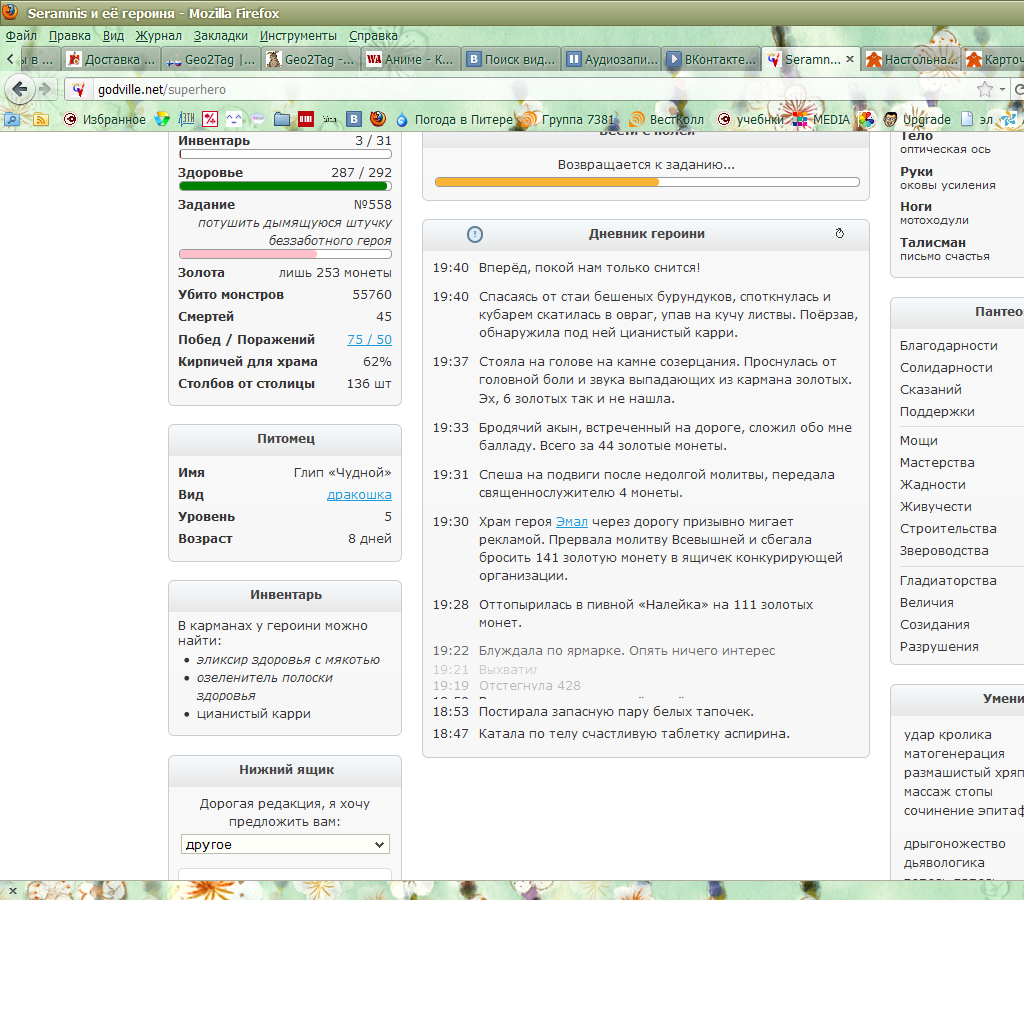Image resolution: width=1024 pixels, height=1024 pixels.
Task: Switch to the Аудиозапи... tab
Action: tap(612, 59)
